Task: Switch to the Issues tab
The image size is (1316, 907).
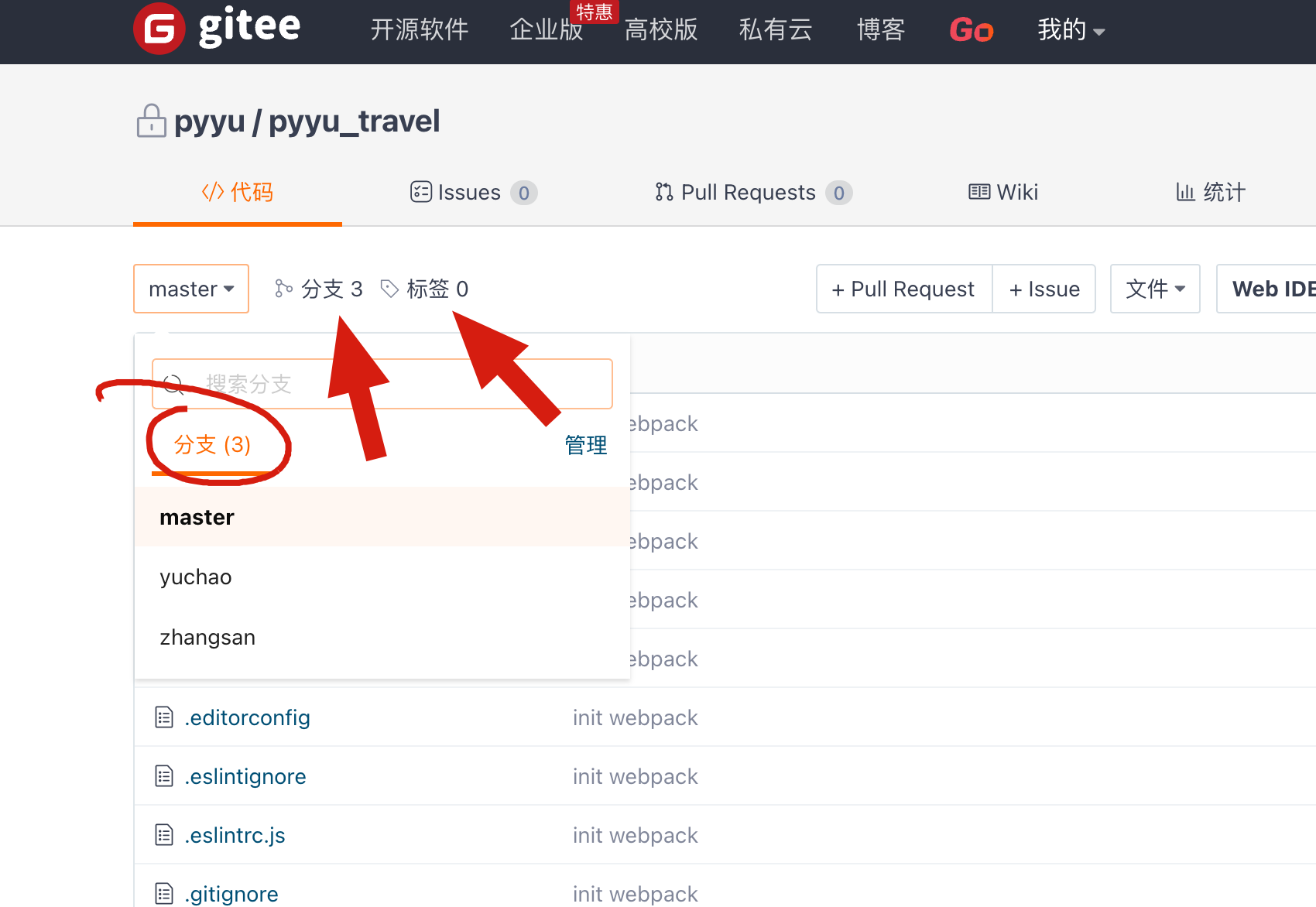Action: pos(472,192)
